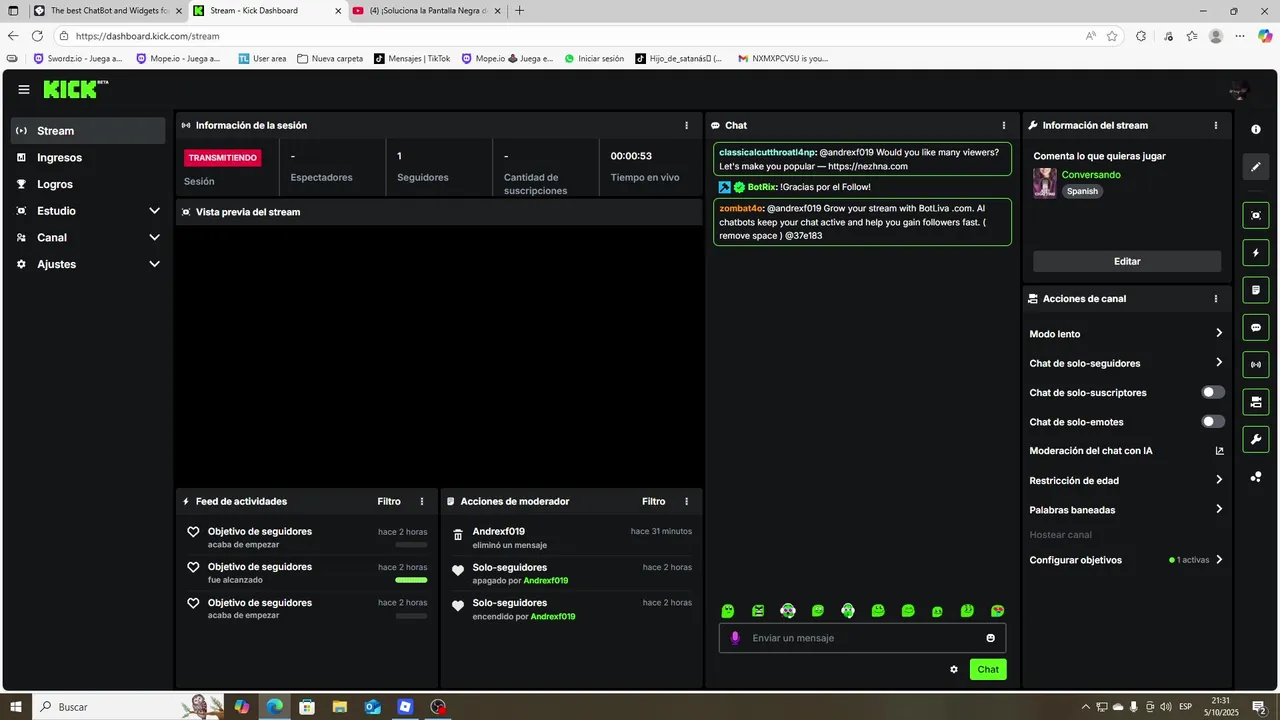Toggle the broadcast session icon in right sidebar
1280x720 pixels.
[x=1256, y=365]
